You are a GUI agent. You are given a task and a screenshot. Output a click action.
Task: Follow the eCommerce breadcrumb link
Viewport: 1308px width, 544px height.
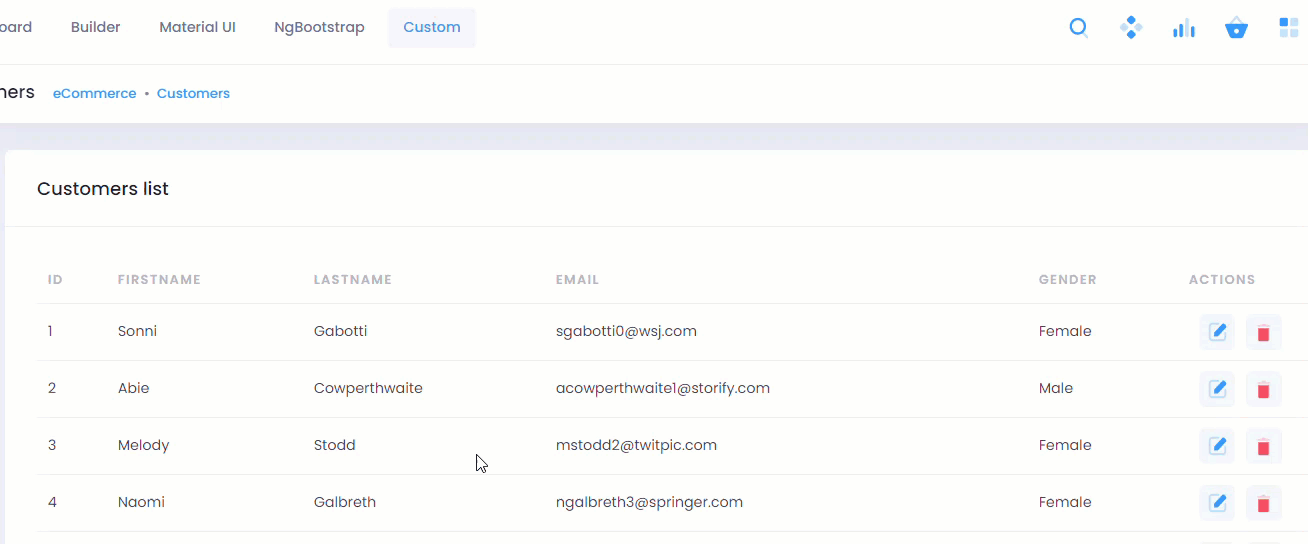94,93
